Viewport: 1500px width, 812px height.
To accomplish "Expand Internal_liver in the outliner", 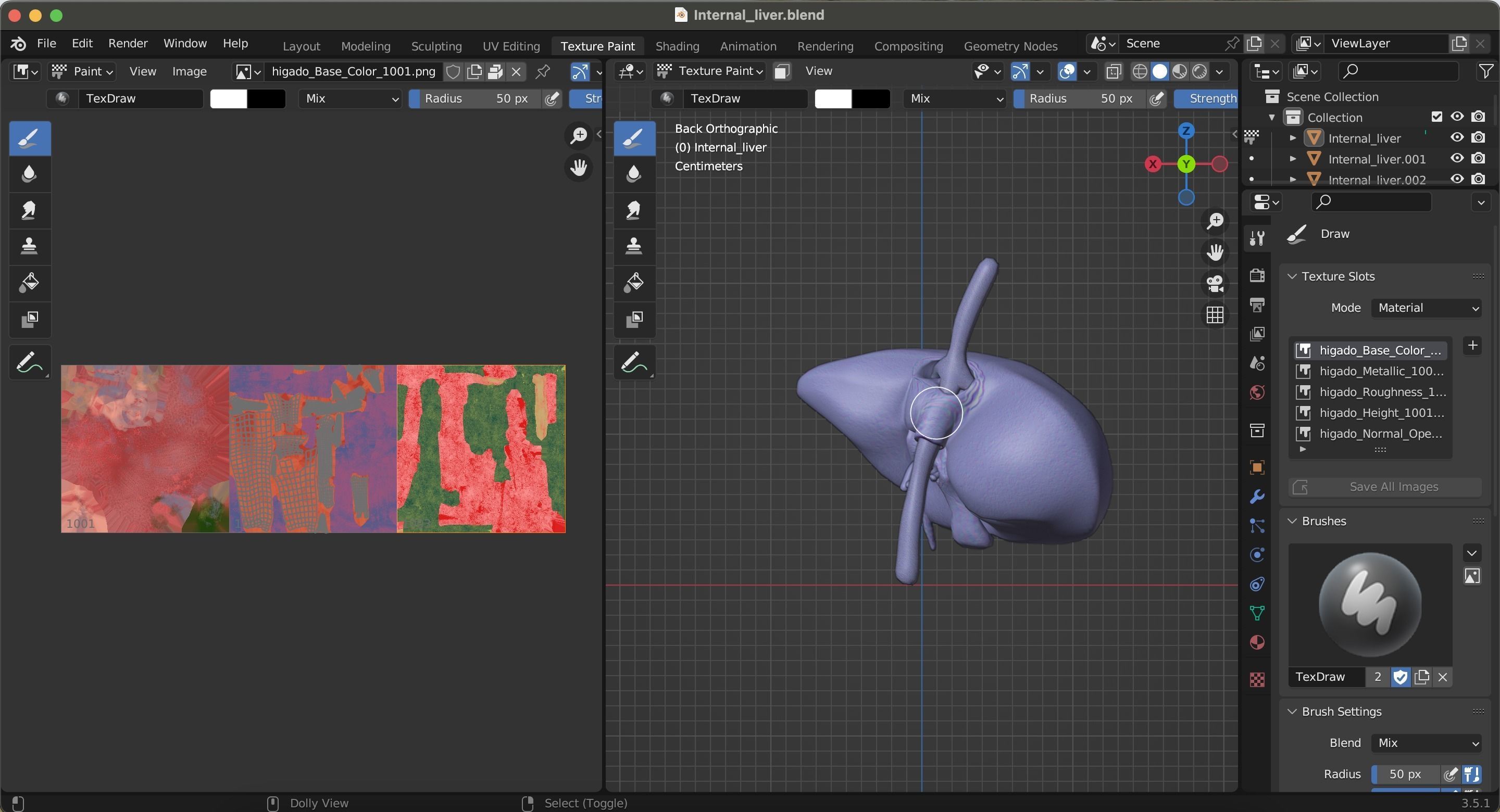I will (x=1293, y=138).
